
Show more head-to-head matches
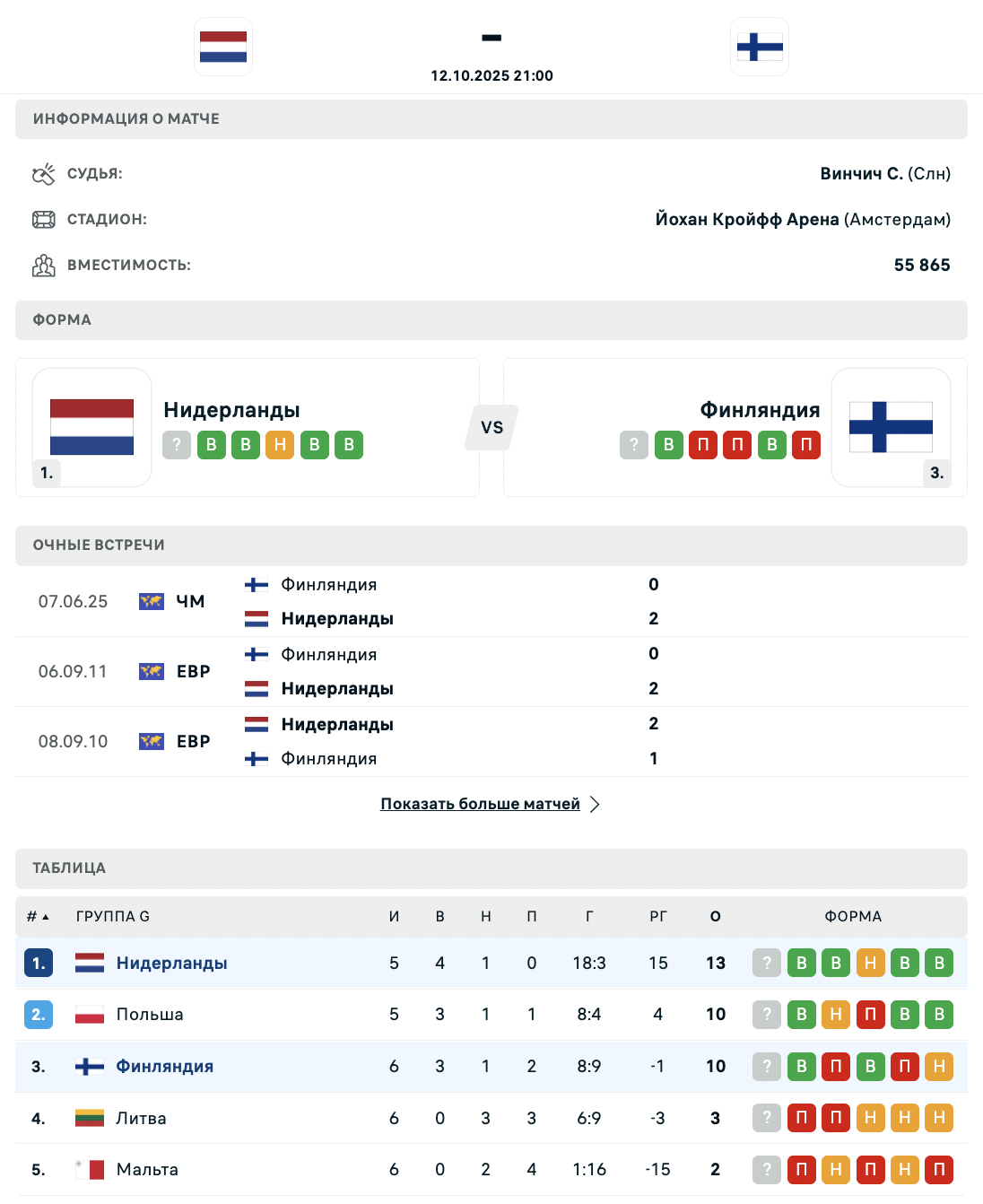coord(480,804)
